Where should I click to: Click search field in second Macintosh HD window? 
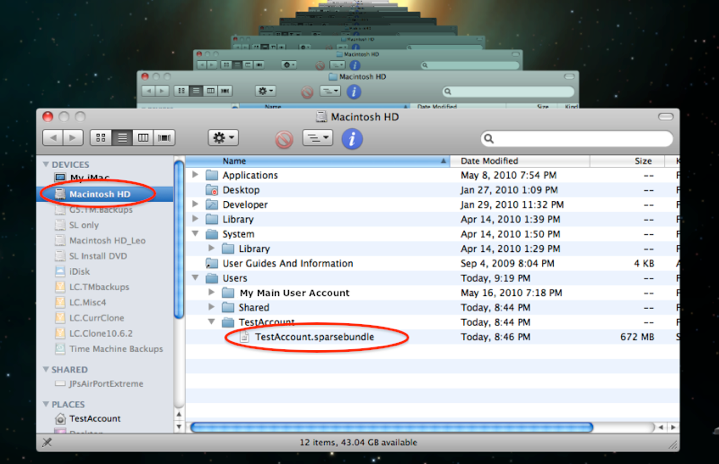point(509,92)
